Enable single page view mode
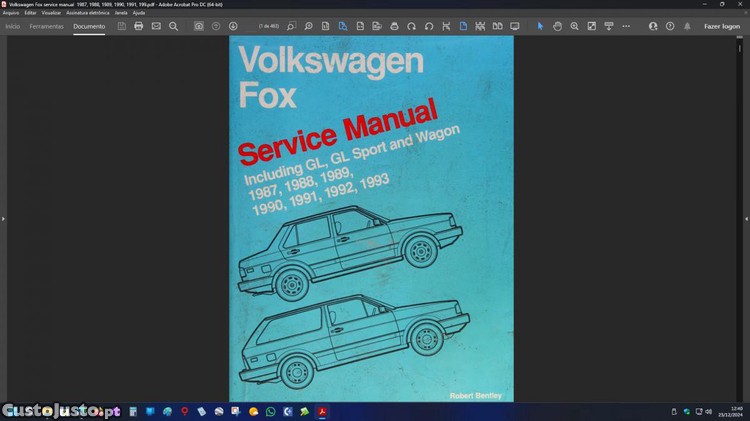This screenshot has height=421, width=750. 463,26
